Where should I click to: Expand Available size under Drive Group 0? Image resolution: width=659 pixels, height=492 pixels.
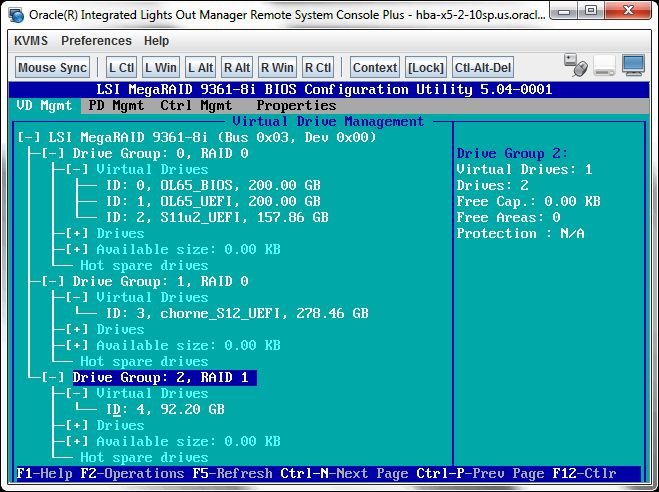coord(77,249)
